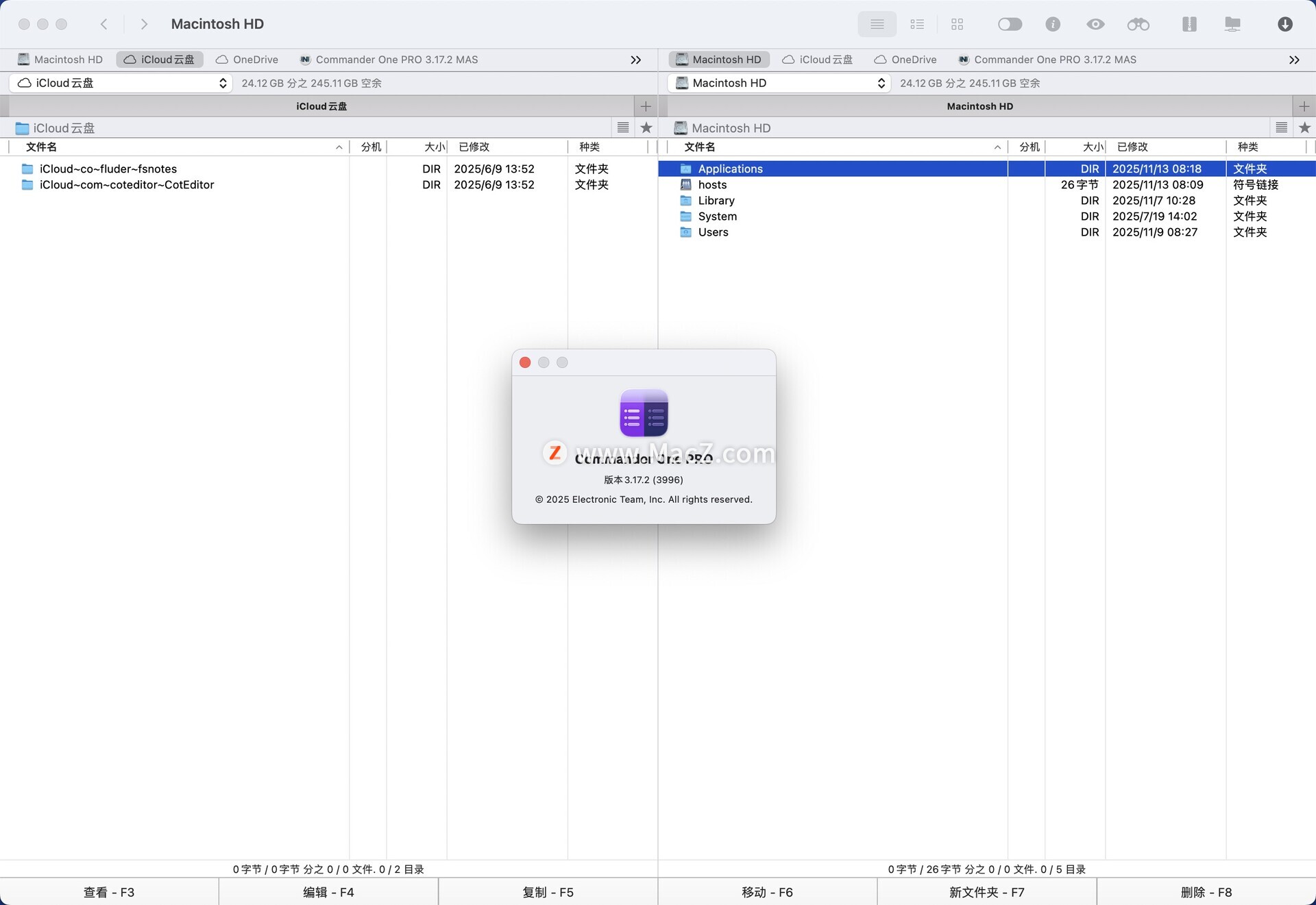This screenshot has width=1316, height=905.
Task: Expand left panel drives overflow chevron
Action: tap(635, 60)
